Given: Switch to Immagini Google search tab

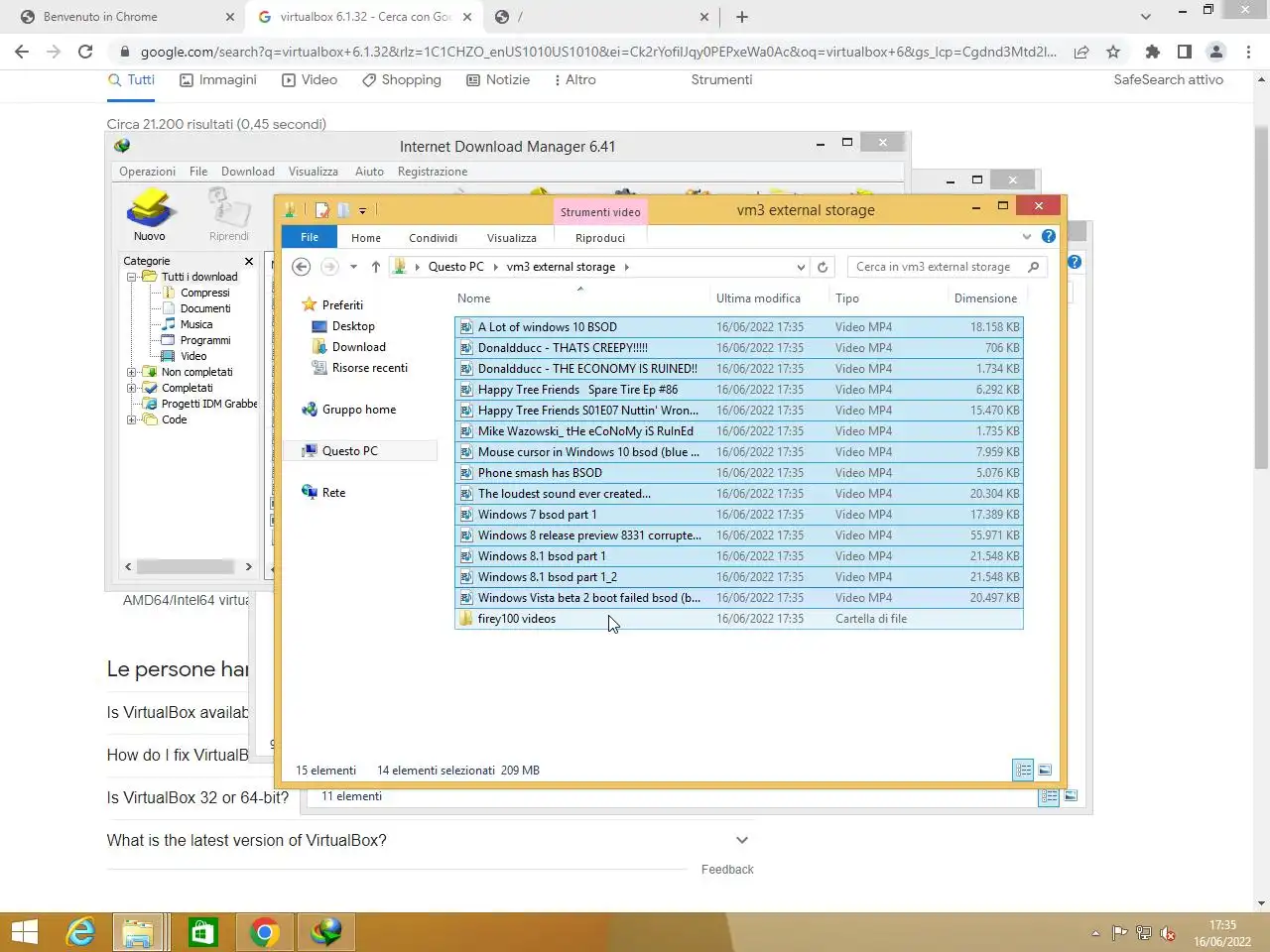Looking at the screenshot, I should point(218,80).
